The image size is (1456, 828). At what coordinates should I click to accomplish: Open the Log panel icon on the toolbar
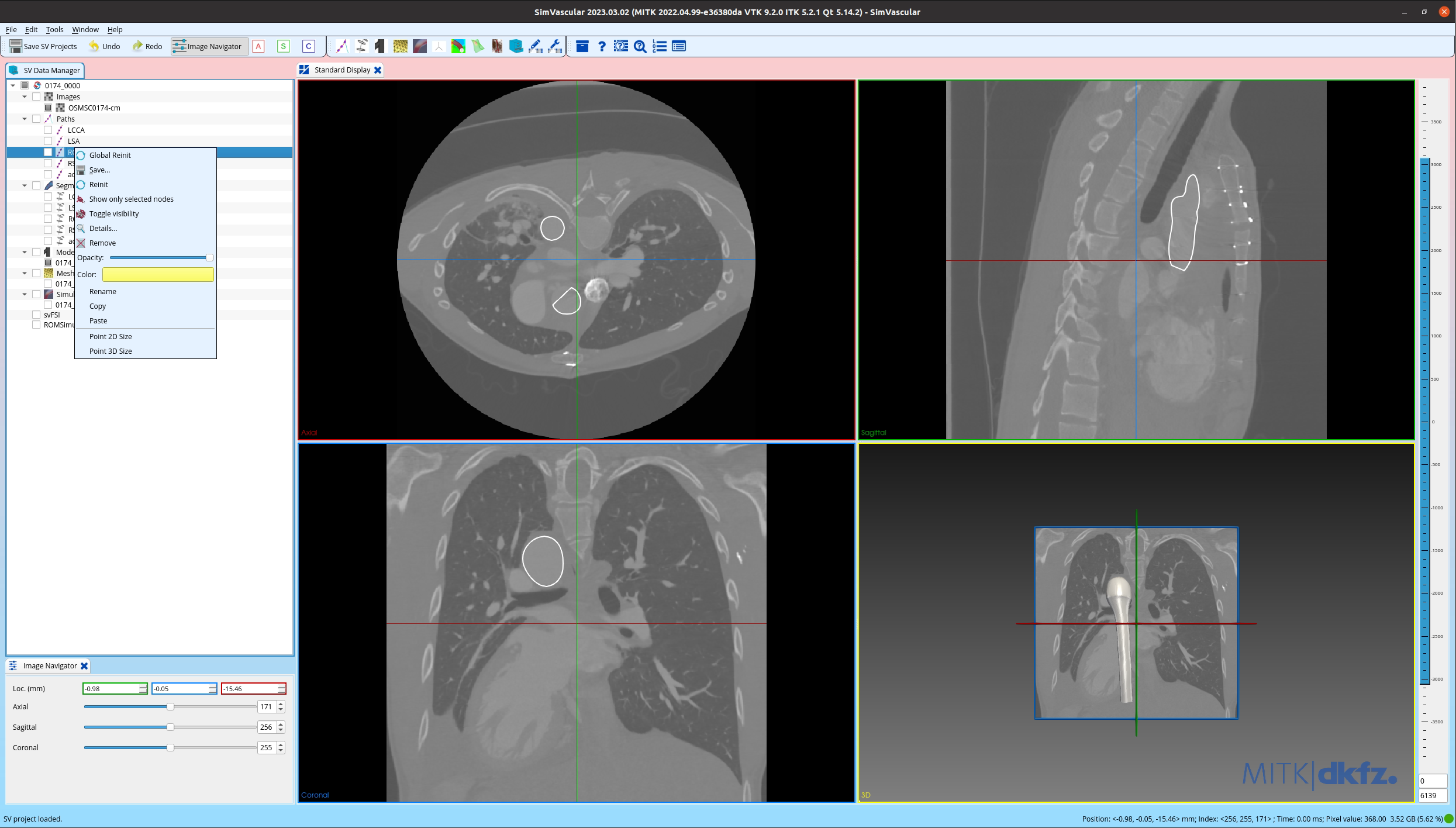(x=660, y=46)
